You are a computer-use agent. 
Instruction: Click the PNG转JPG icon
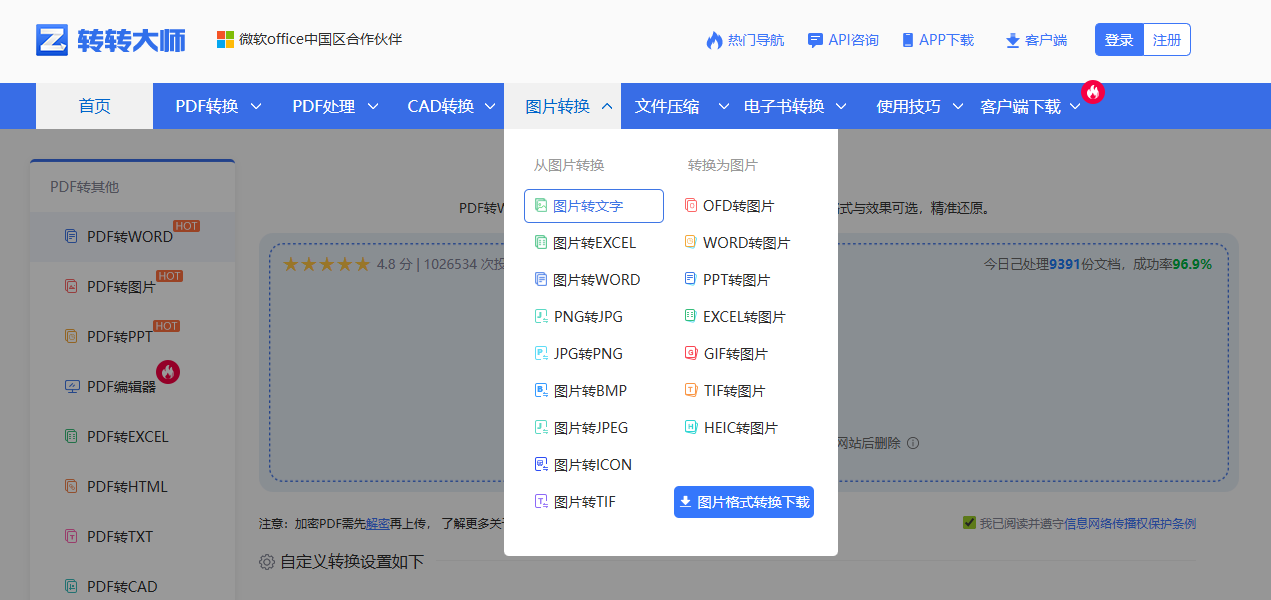click(541, 317)
